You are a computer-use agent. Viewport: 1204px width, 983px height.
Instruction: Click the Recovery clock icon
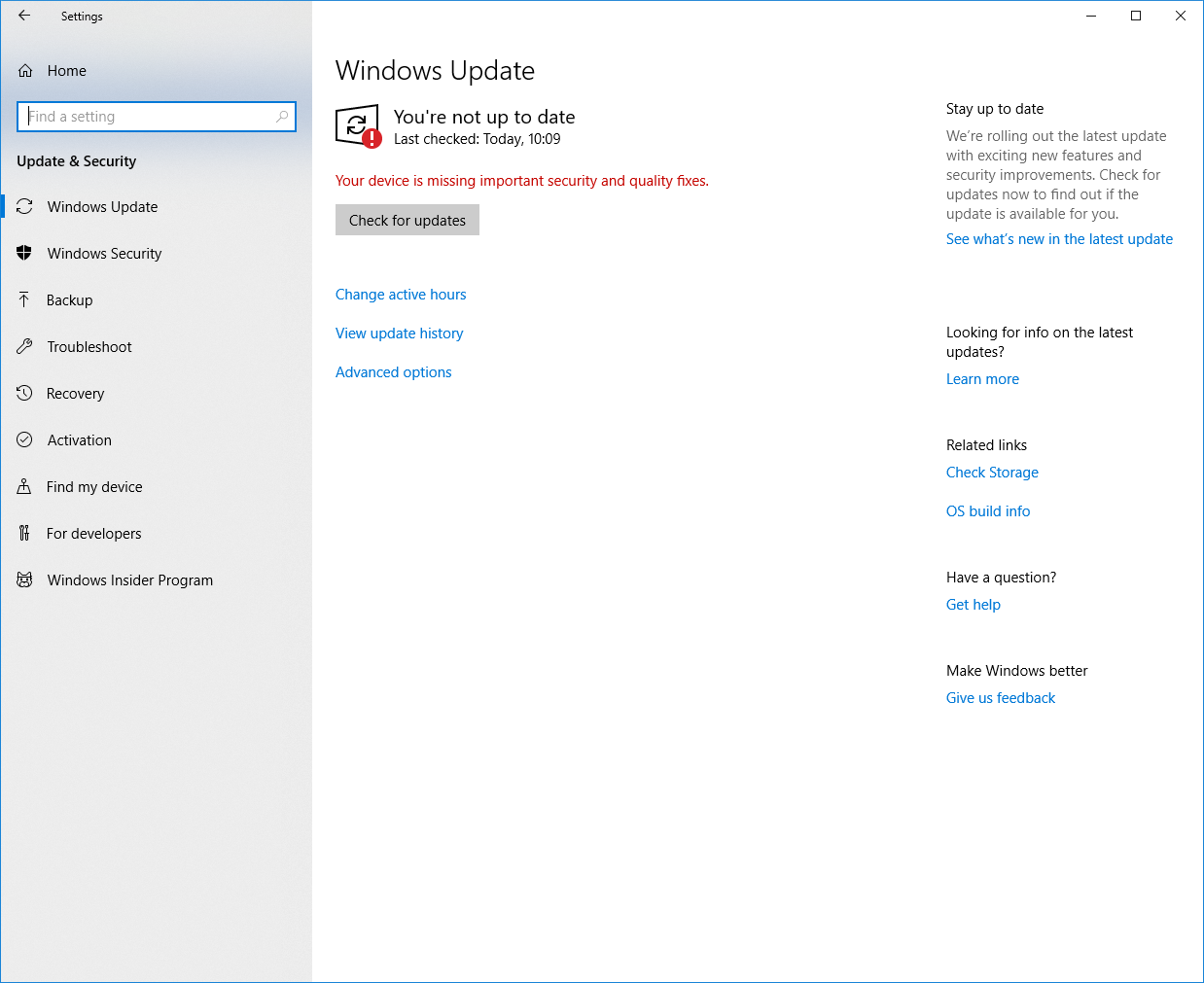(x=24, y=393)
